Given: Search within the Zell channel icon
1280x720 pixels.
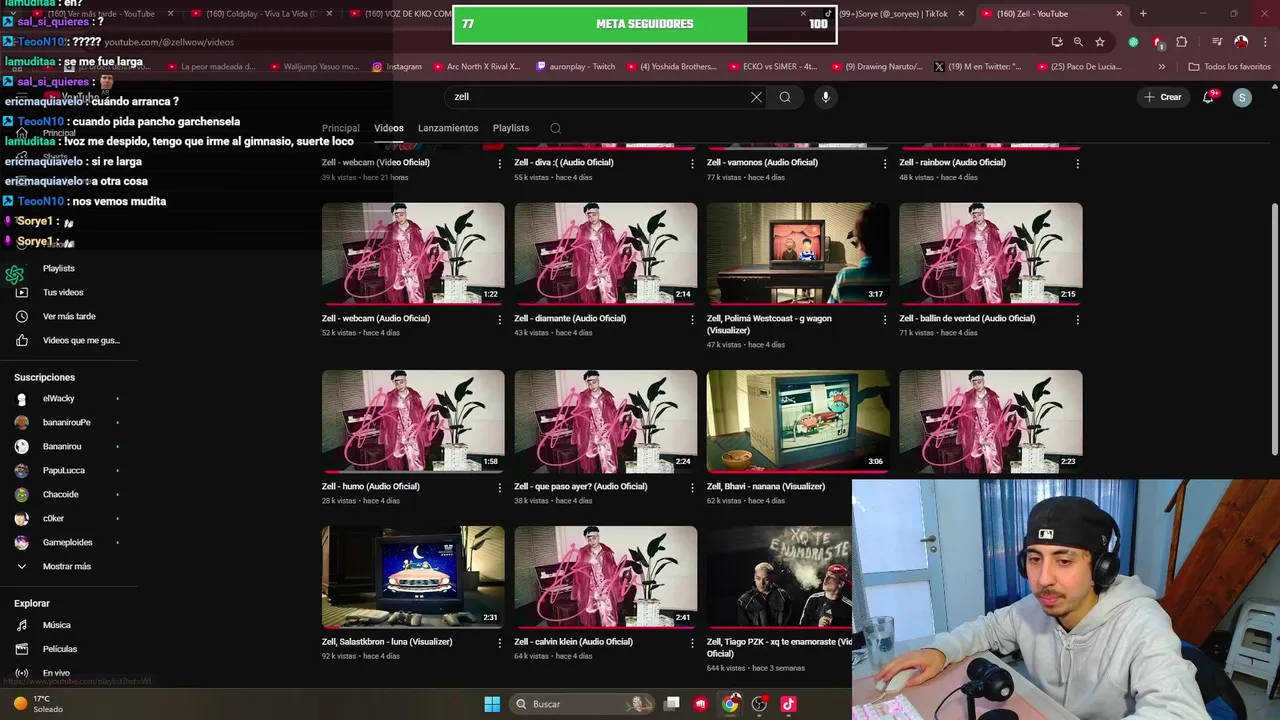Looking at the screenshot, I should coord(555,128).
